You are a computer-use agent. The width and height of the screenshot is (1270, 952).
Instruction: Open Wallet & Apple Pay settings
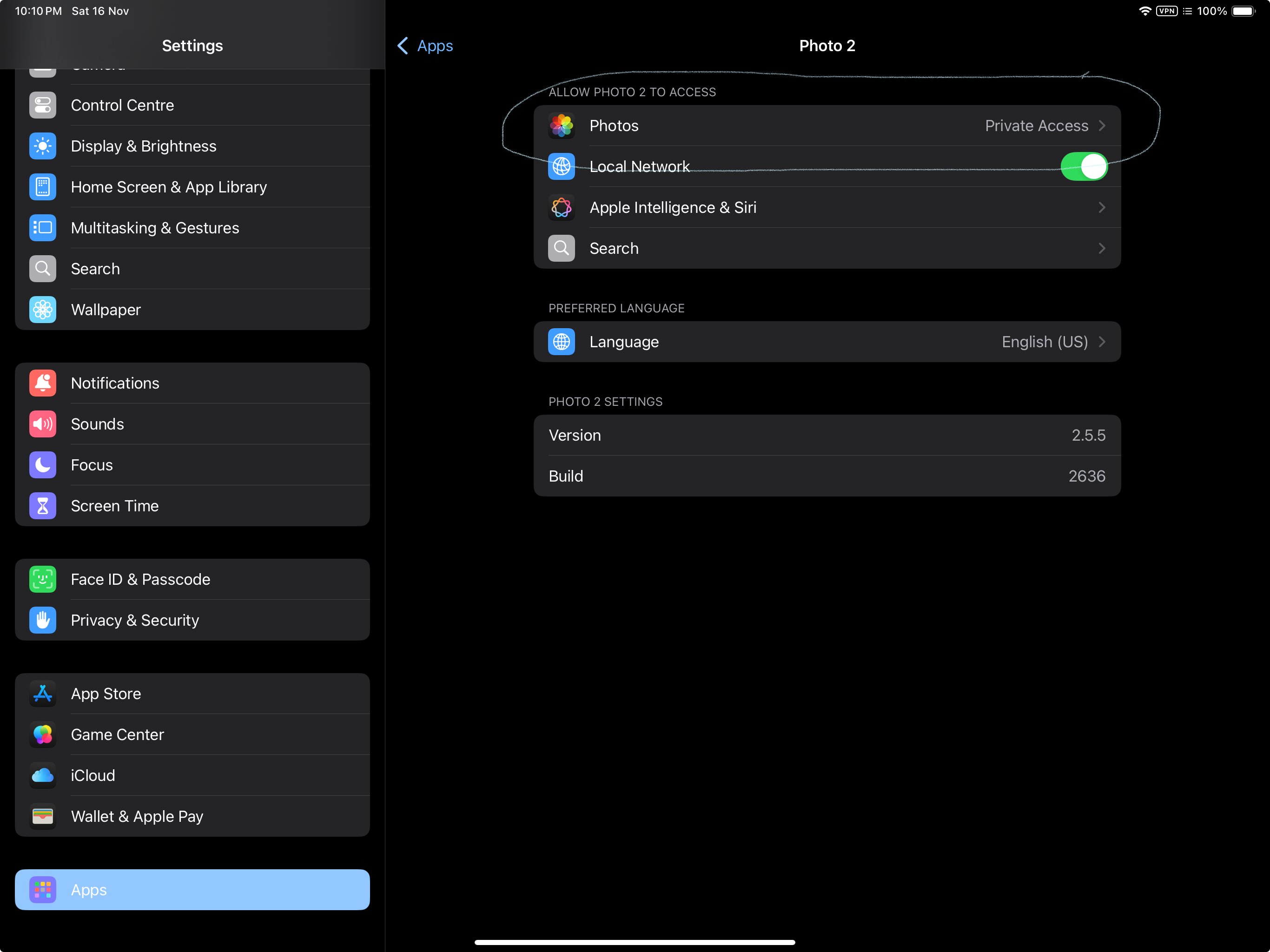point(192,816)
